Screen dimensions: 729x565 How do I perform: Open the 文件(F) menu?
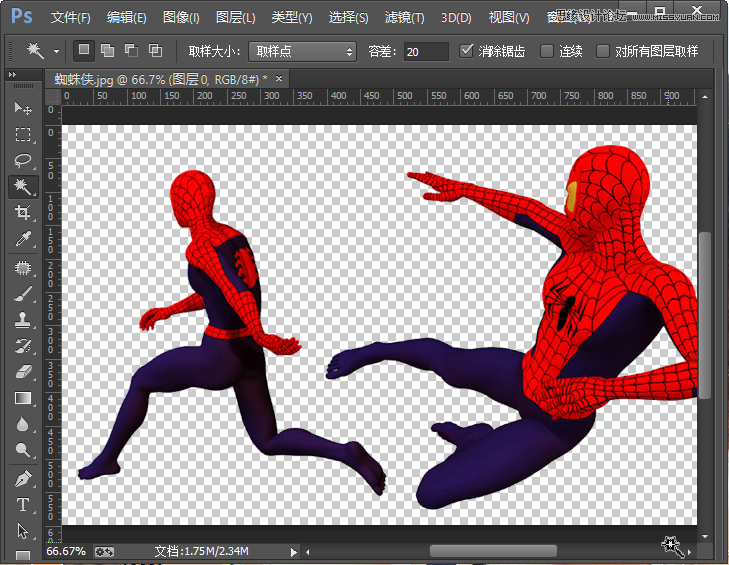click(71, 18)
